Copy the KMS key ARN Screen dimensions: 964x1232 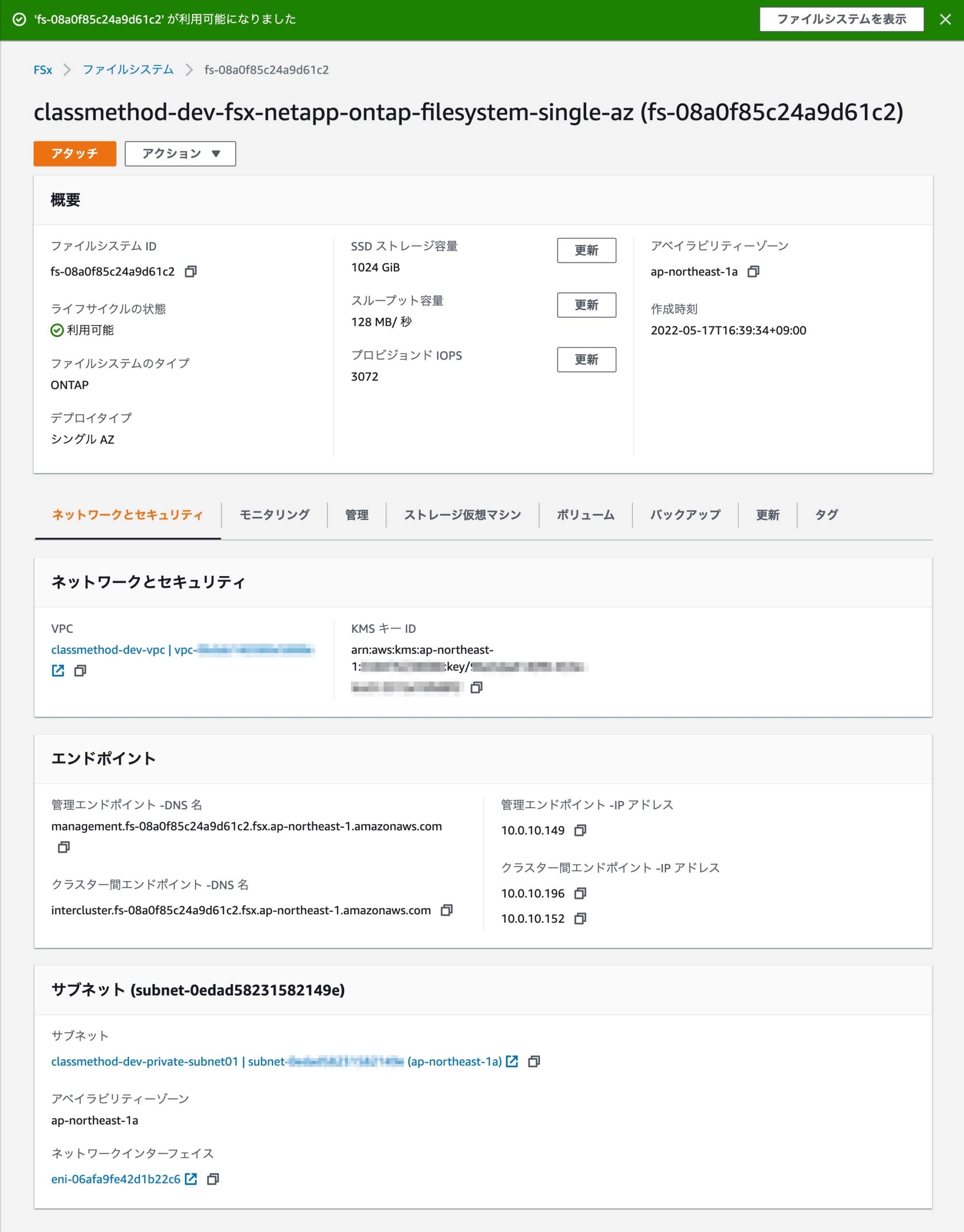(476, 687)
